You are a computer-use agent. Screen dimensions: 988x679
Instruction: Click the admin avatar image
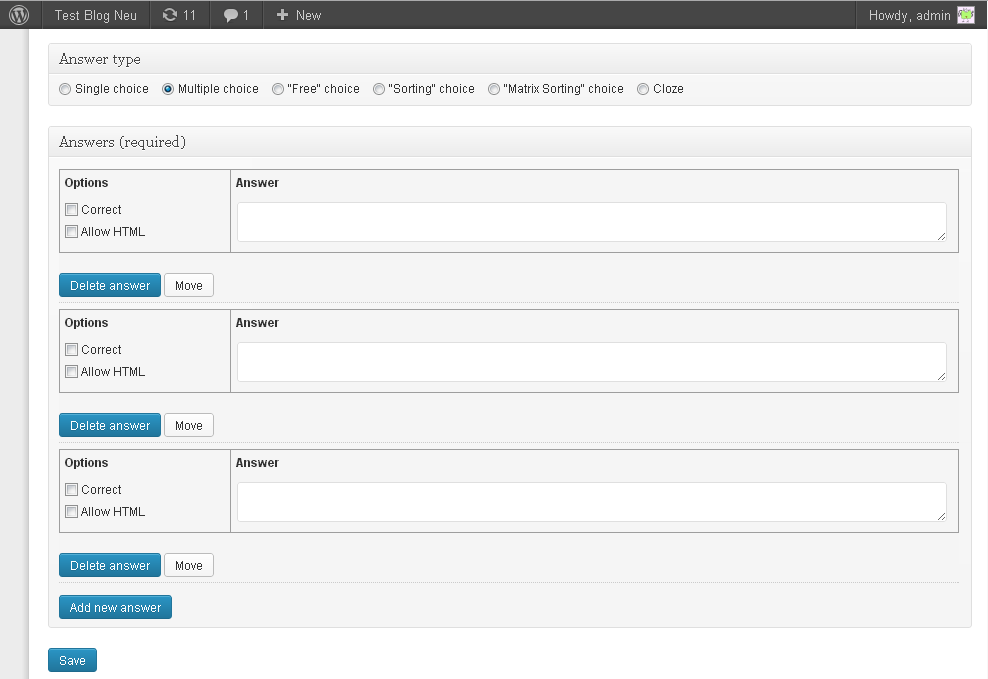click(965, 15)
